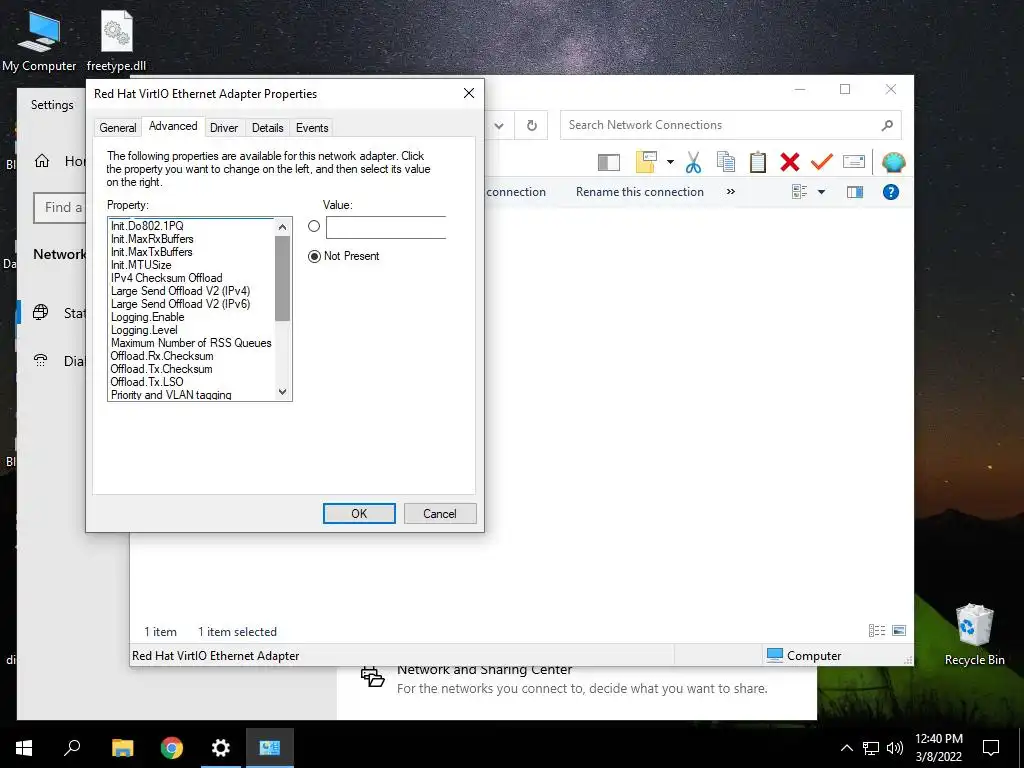Screen dimensions: 1024x768
Task: Click the property list scroll down arrow
Action: tap(282, 392)
